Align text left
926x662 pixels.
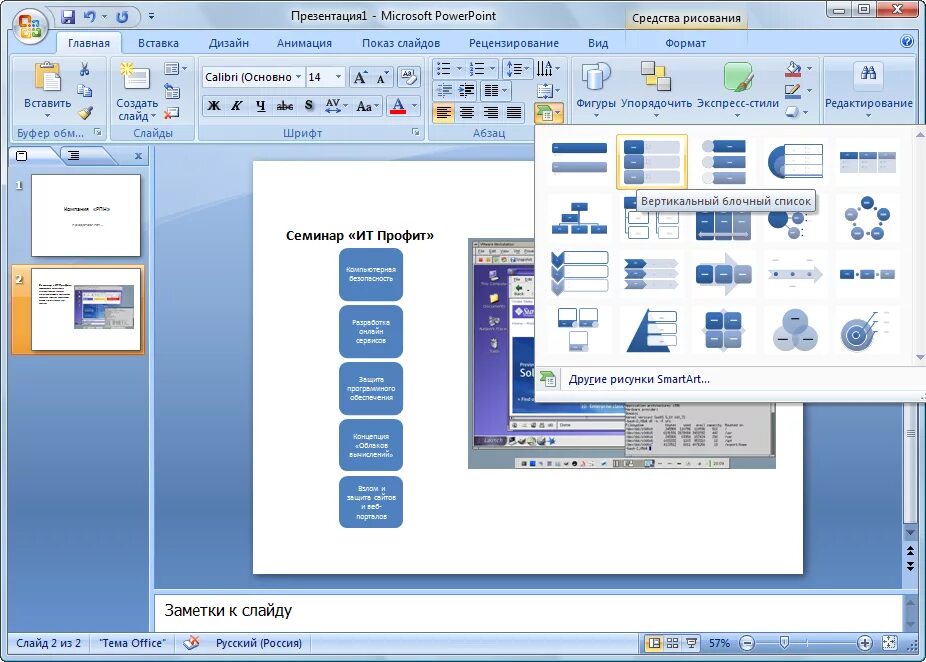click(x=444, y=112)
